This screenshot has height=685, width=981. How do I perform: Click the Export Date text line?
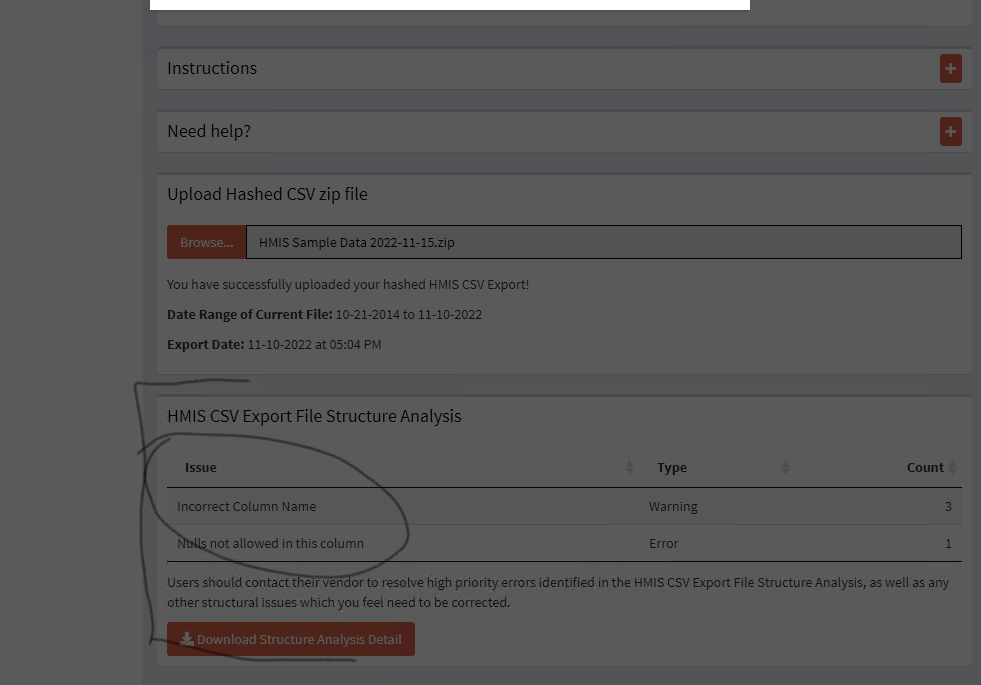(274, 344)
